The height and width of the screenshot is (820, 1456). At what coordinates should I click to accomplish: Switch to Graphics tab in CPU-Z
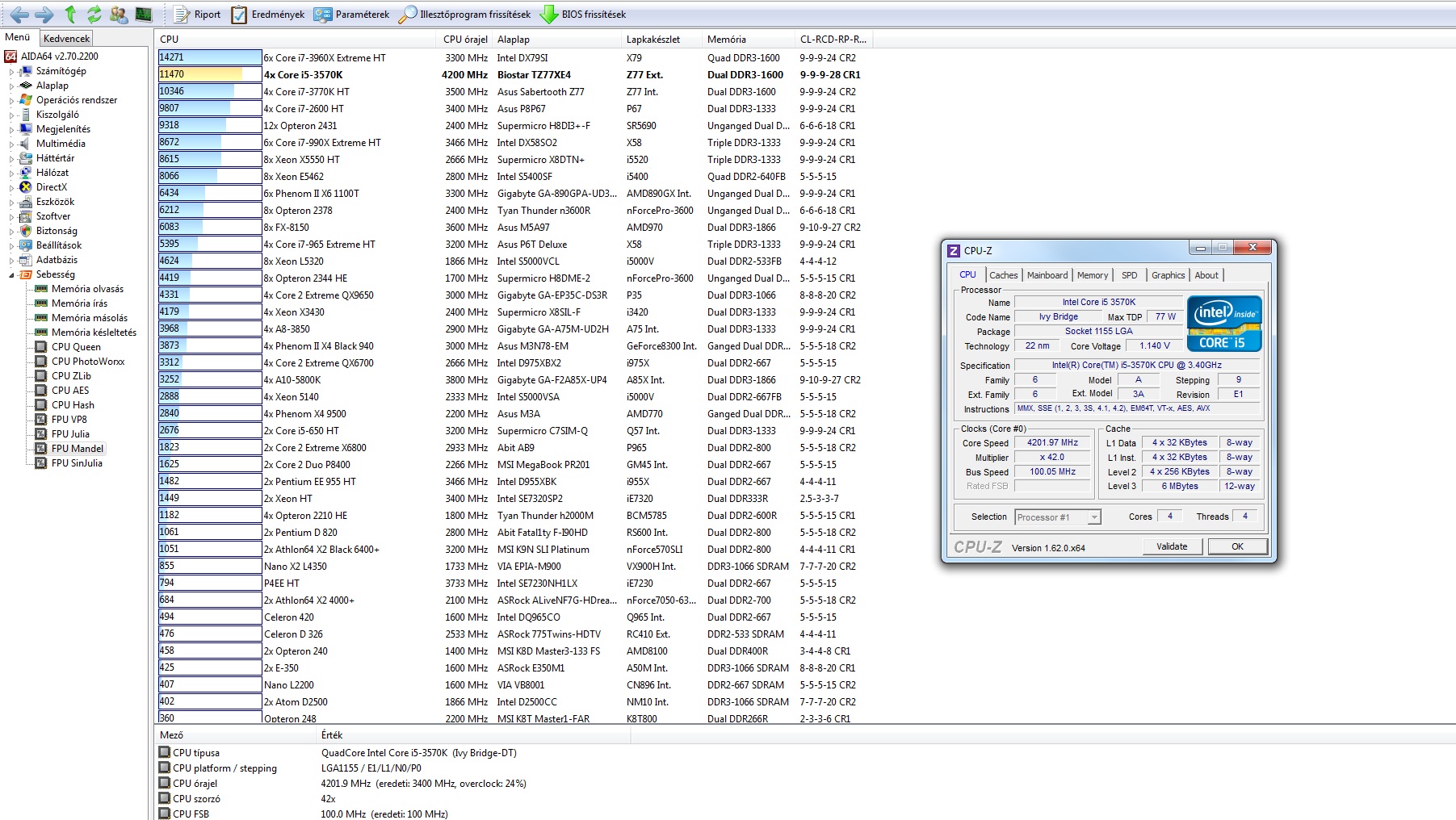[1168, 275]
